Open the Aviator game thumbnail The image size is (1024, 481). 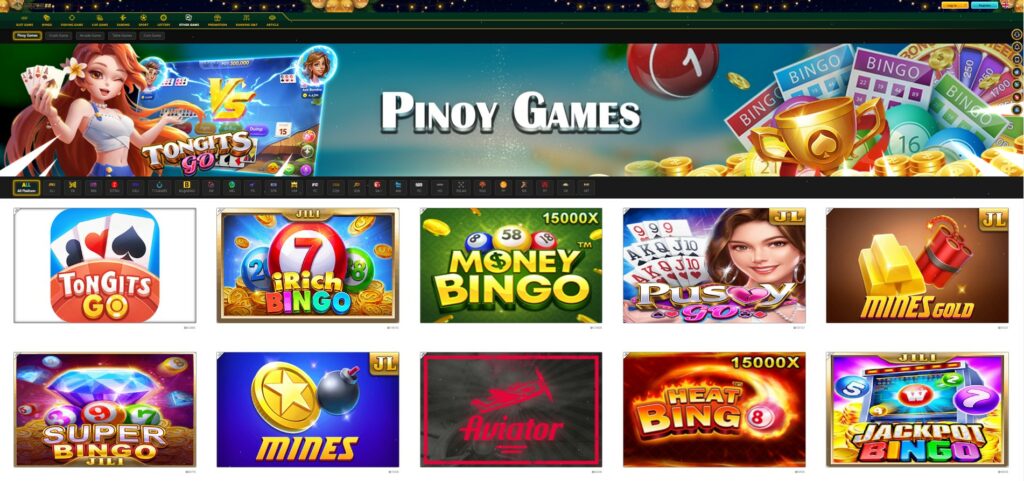coord(511,410)
